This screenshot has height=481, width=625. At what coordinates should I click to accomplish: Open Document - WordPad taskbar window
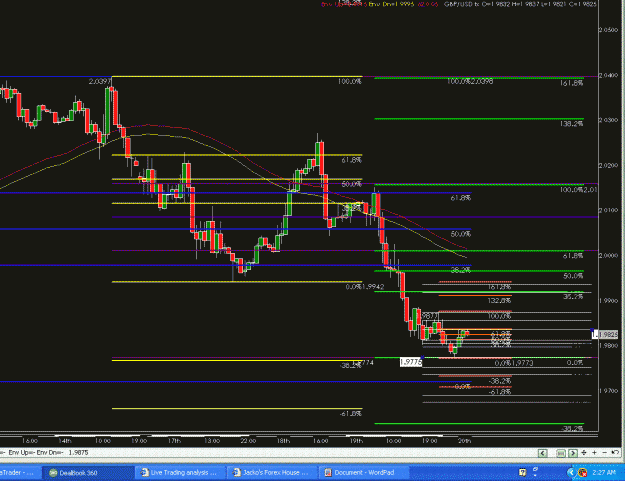[x=364, y=473]
